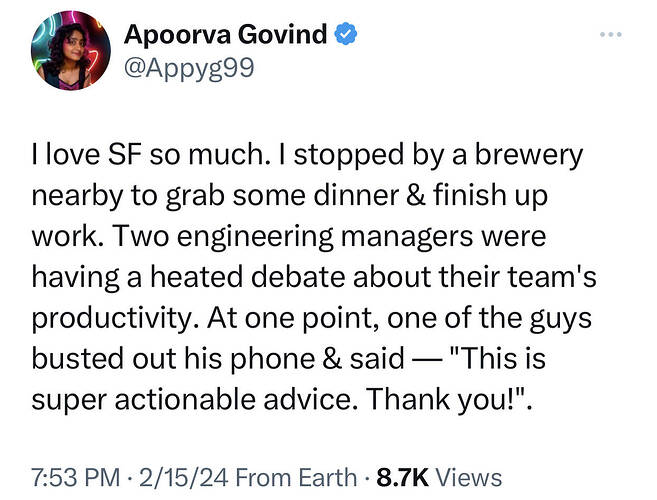Click the Apoorva Govind display name
The width and height of the screenshot is (657, 500).
click(x=224, y=34)
